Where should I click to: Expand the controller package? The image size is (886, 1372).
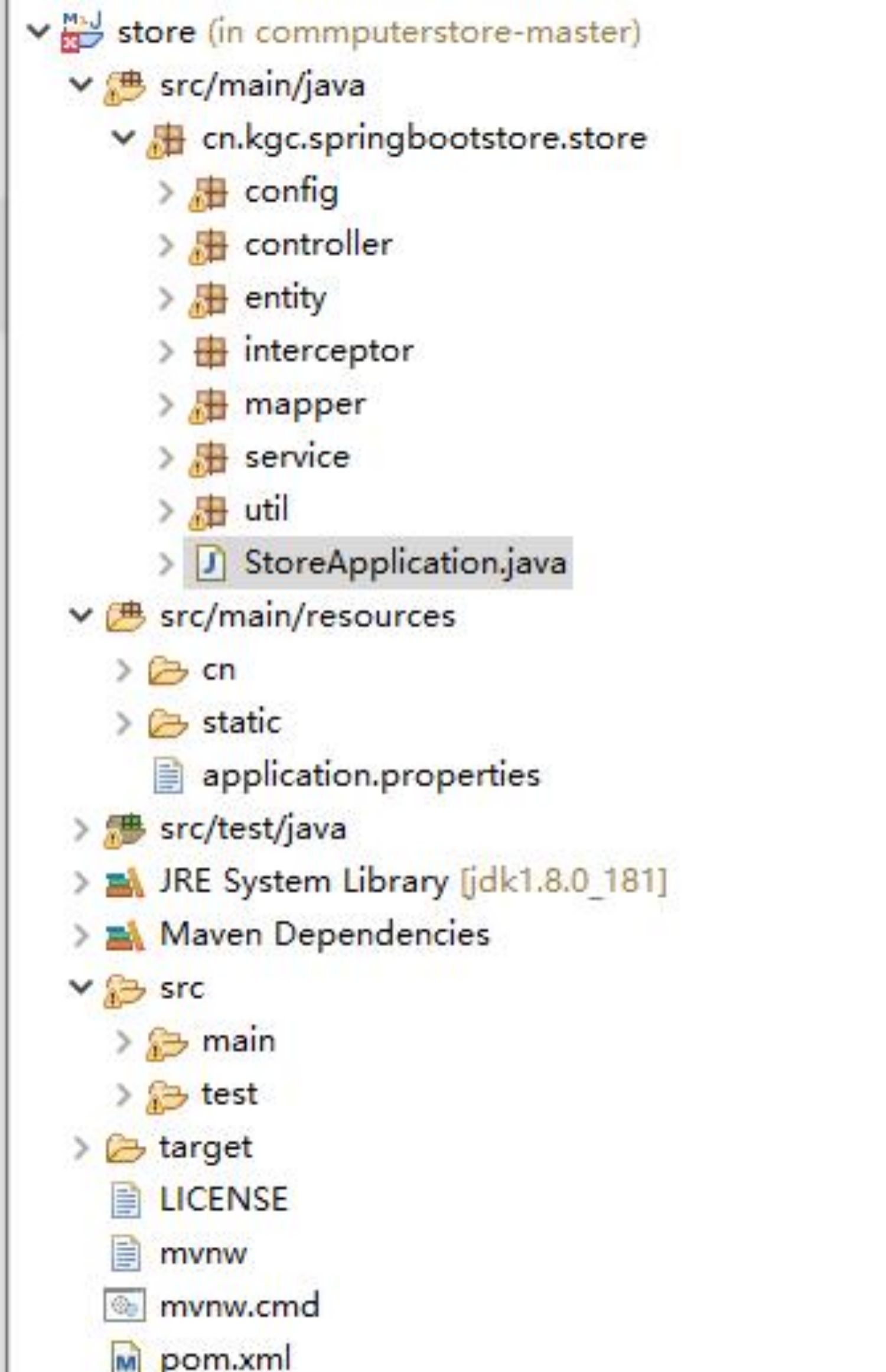(x=167, y=246)
